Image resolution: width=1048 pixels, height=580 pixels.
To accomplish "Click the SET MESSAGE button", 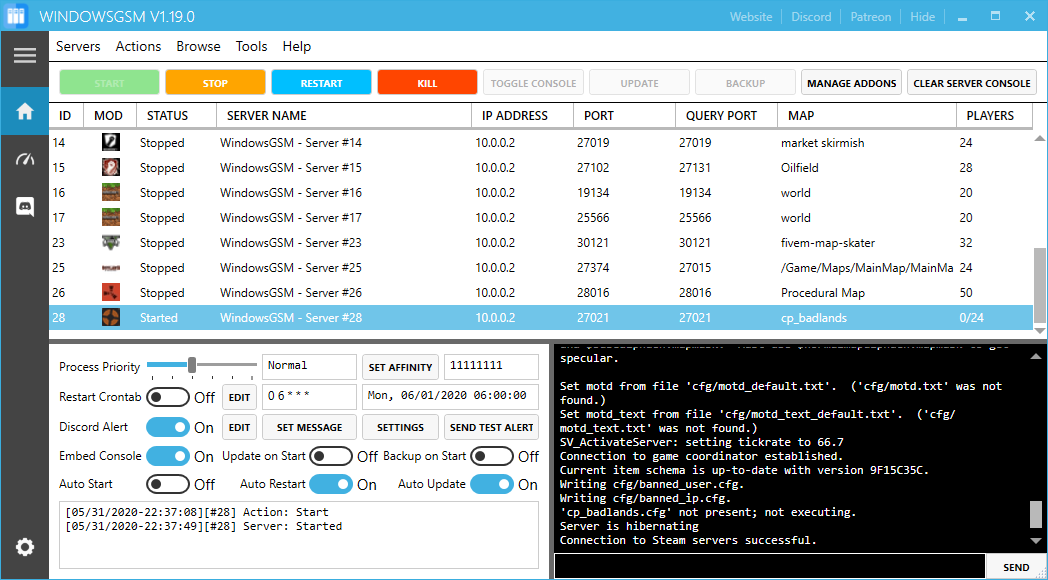I will (309, 427).
